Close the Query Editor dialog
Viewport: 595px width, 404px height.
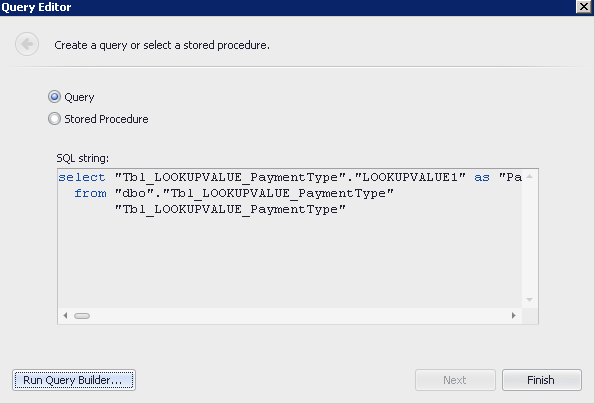click(x=583, y=6)
